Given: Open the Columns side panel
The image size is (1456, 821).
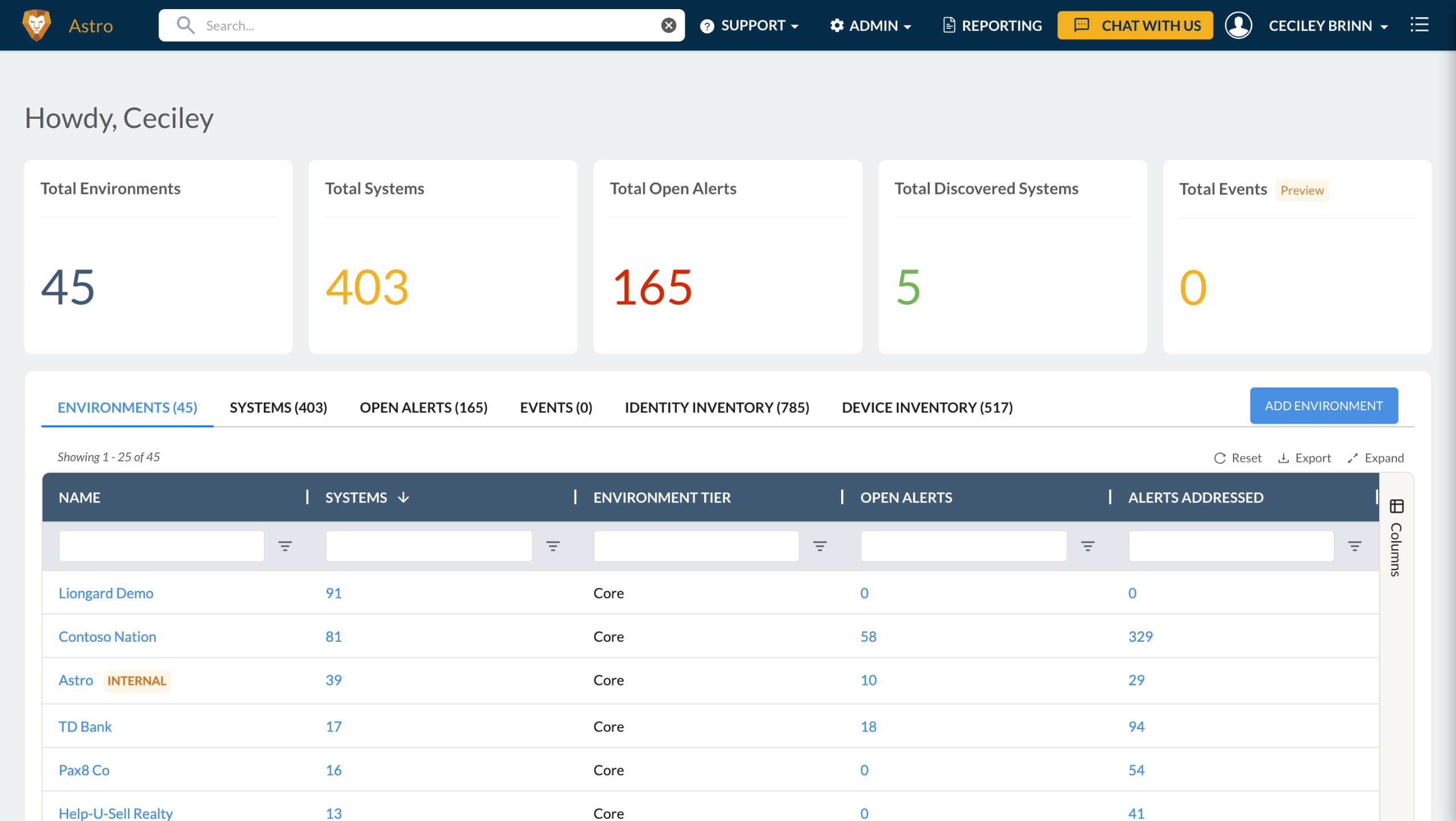Looking at the screenshot, I should coord(1396,538).
